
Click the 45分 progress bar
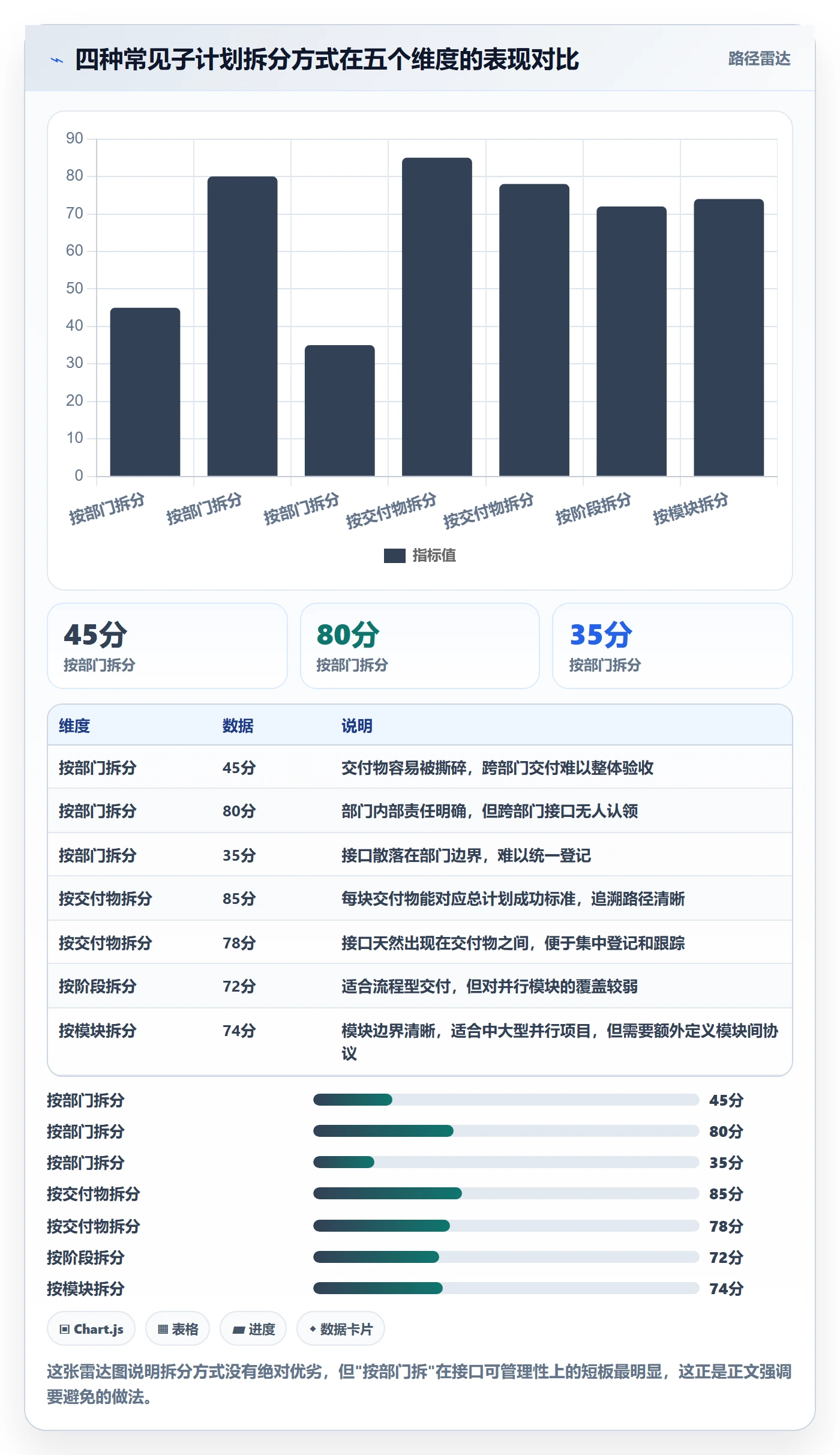pos(506,1100)
